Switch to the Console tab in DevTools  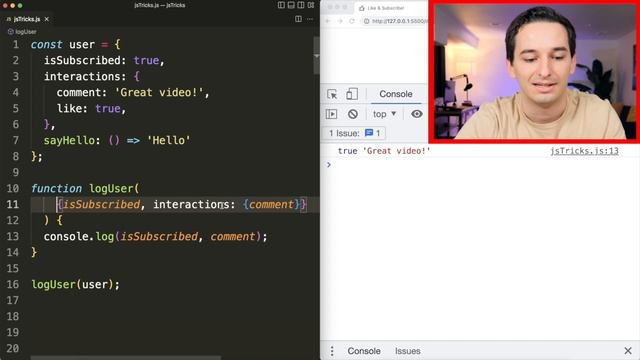(396, 94)
